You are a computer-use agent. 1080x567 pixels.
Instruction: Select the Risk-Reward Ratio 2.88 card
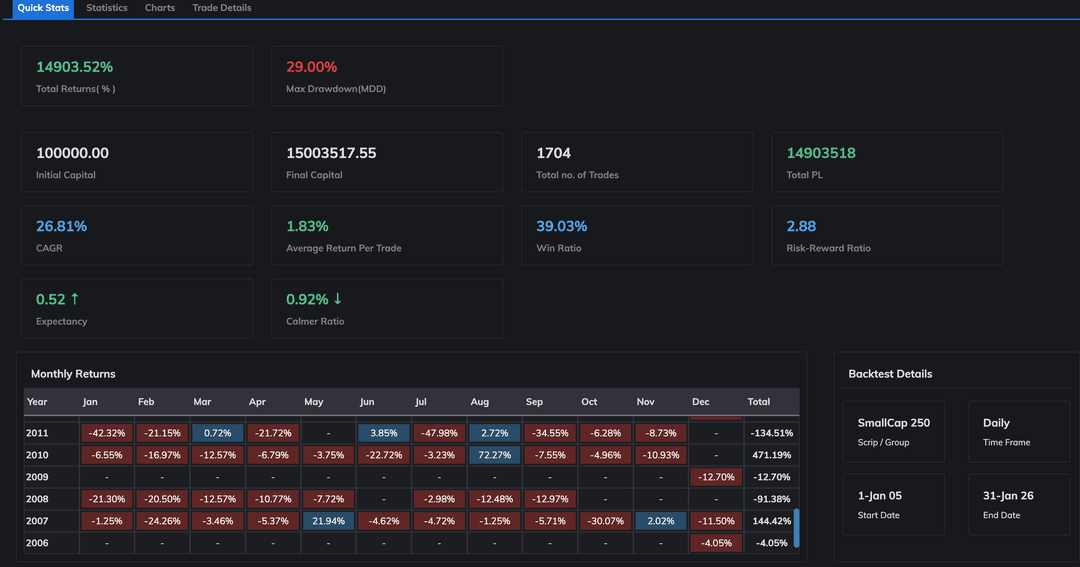[886, 235]
